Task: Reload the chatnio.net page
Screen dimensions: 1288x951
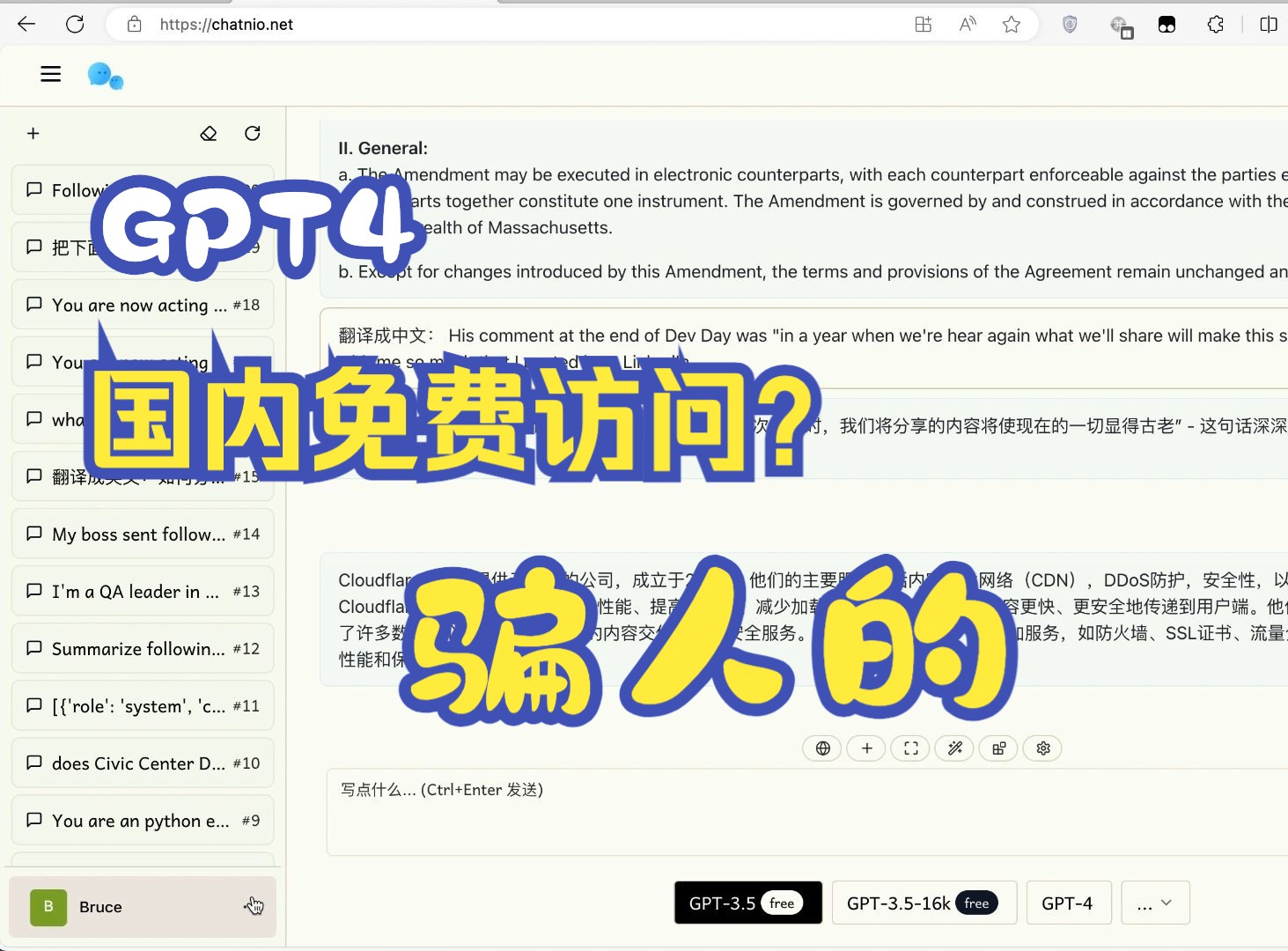Action: 75,25
